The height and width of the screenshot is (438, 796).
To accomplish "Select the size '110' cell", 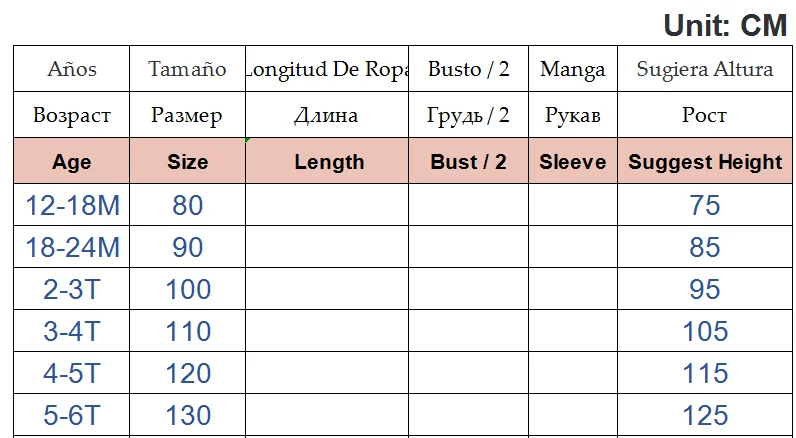I will [x=187, y=332].
